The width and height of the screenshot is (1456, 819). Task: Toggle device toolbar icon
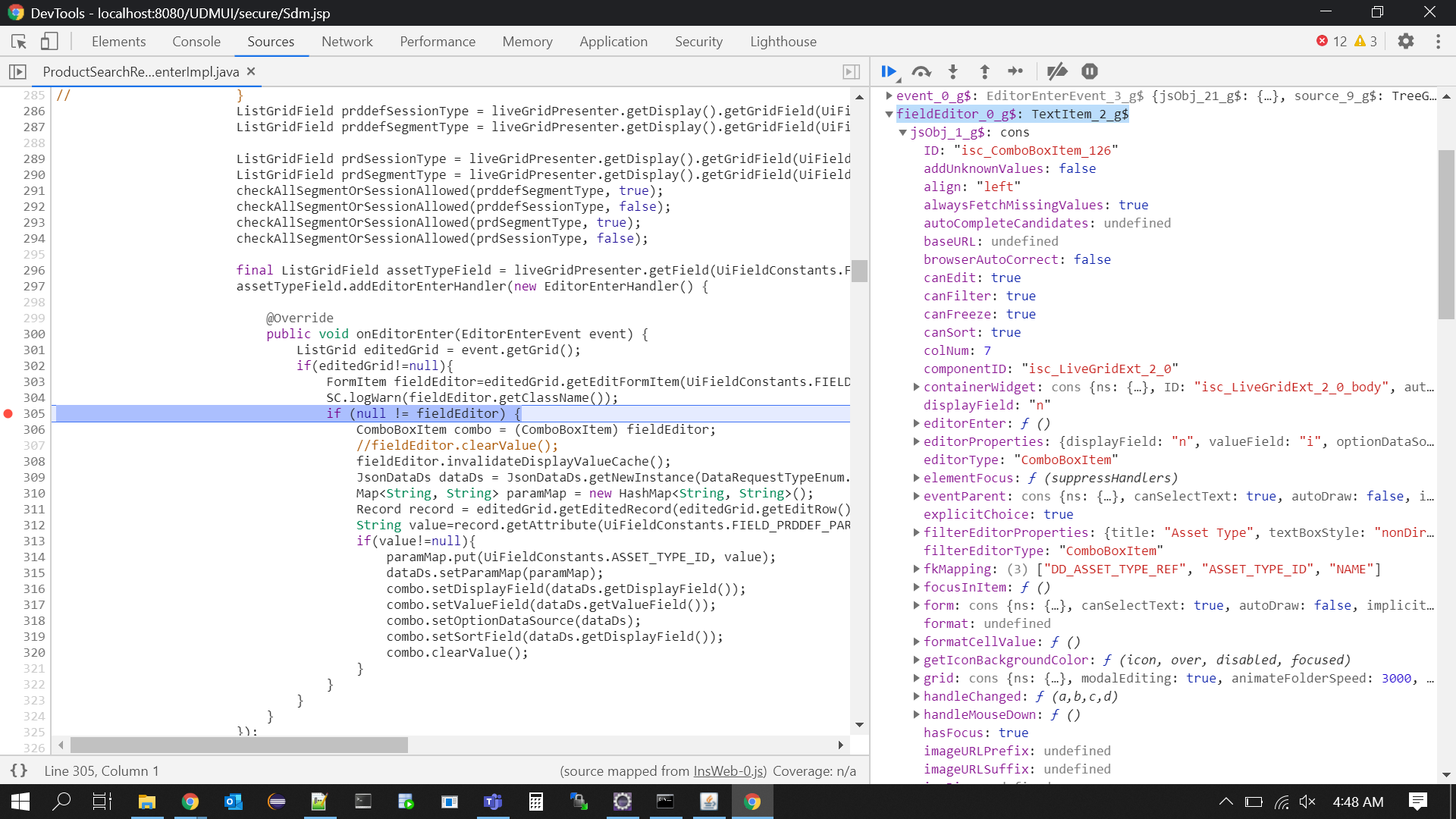49,42
